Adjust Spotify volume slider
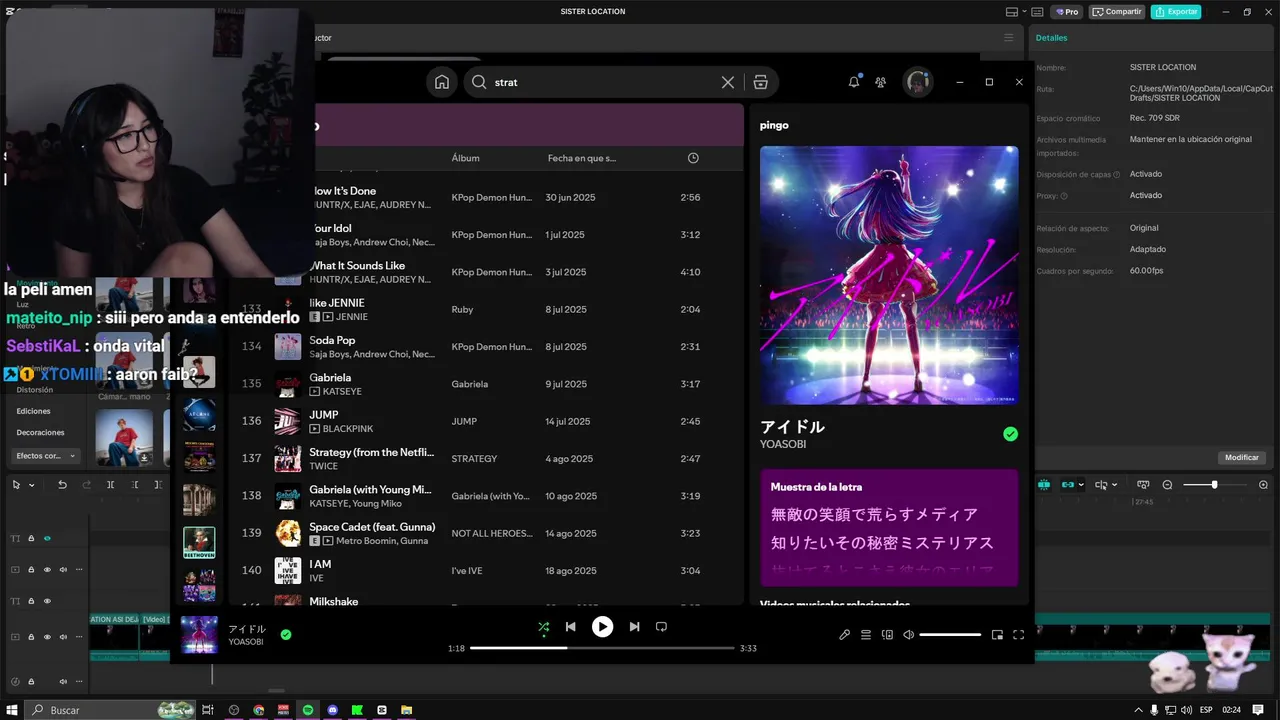The height and width of the screenshot is (720, 1280). coord(950,634)
